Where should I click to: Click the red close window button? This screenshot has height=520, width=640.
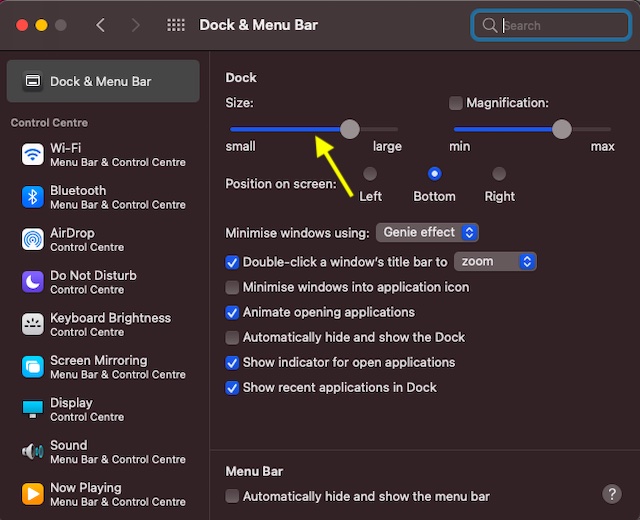22,25
